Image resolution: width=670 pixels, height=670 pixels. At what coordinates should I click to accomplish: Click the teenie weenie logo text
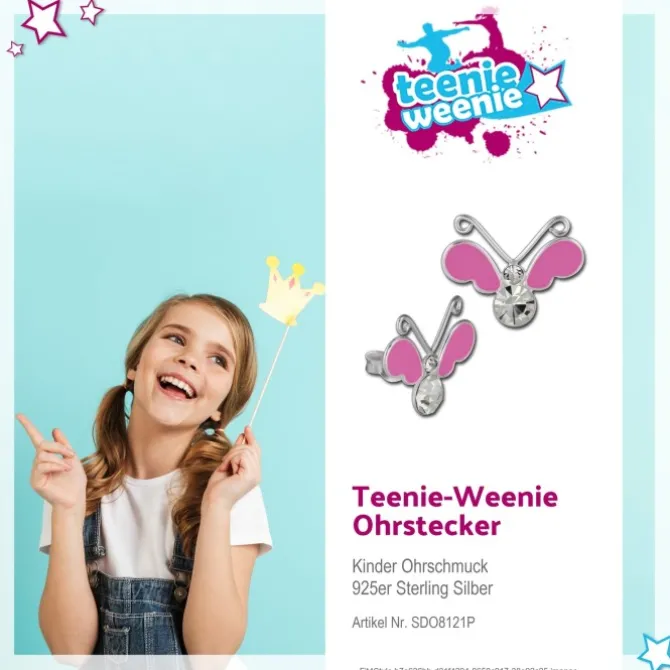pyautogui.click(x=459, y=98)
